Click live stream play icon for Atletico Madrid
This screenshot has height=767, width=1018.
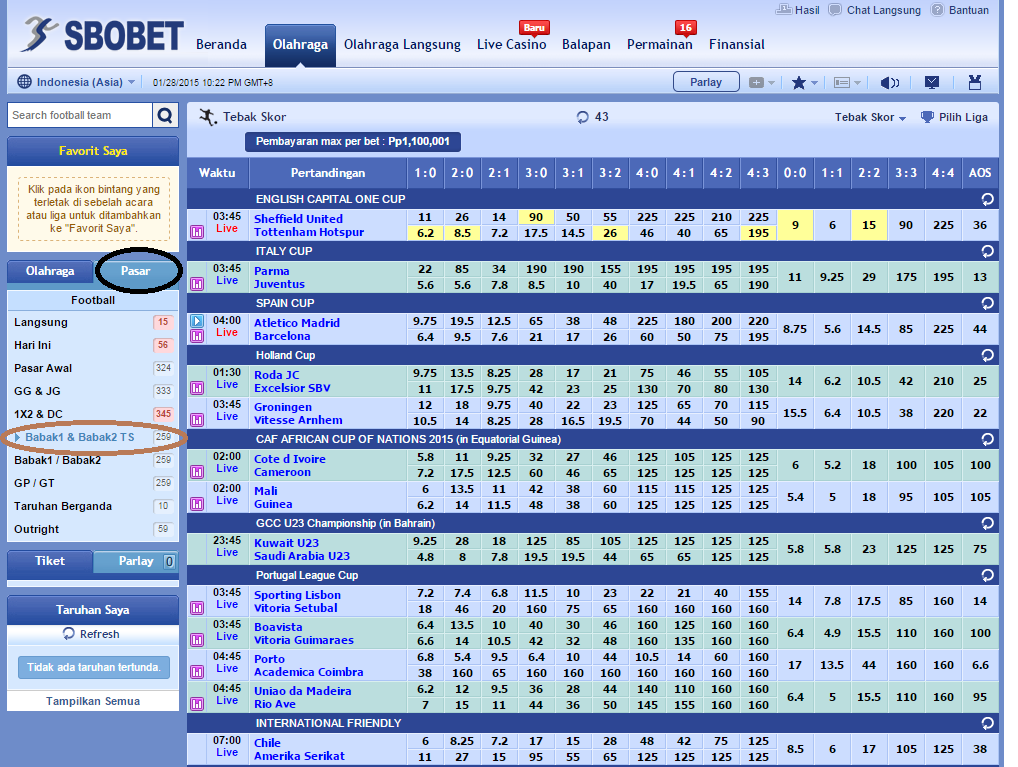click(197, 321)
